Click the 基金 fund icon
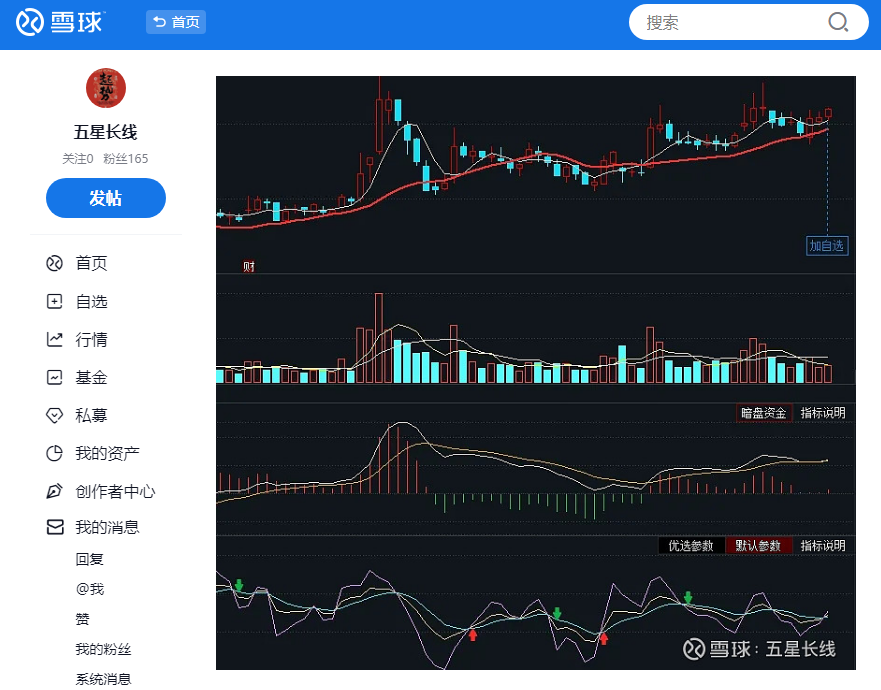 click(x=55, y=377)
